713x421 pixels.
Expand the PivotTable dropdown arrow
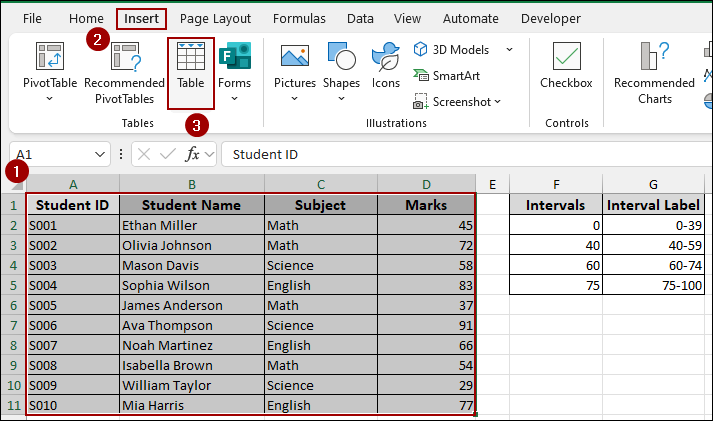pyautogui.click(x=50, y=98)
